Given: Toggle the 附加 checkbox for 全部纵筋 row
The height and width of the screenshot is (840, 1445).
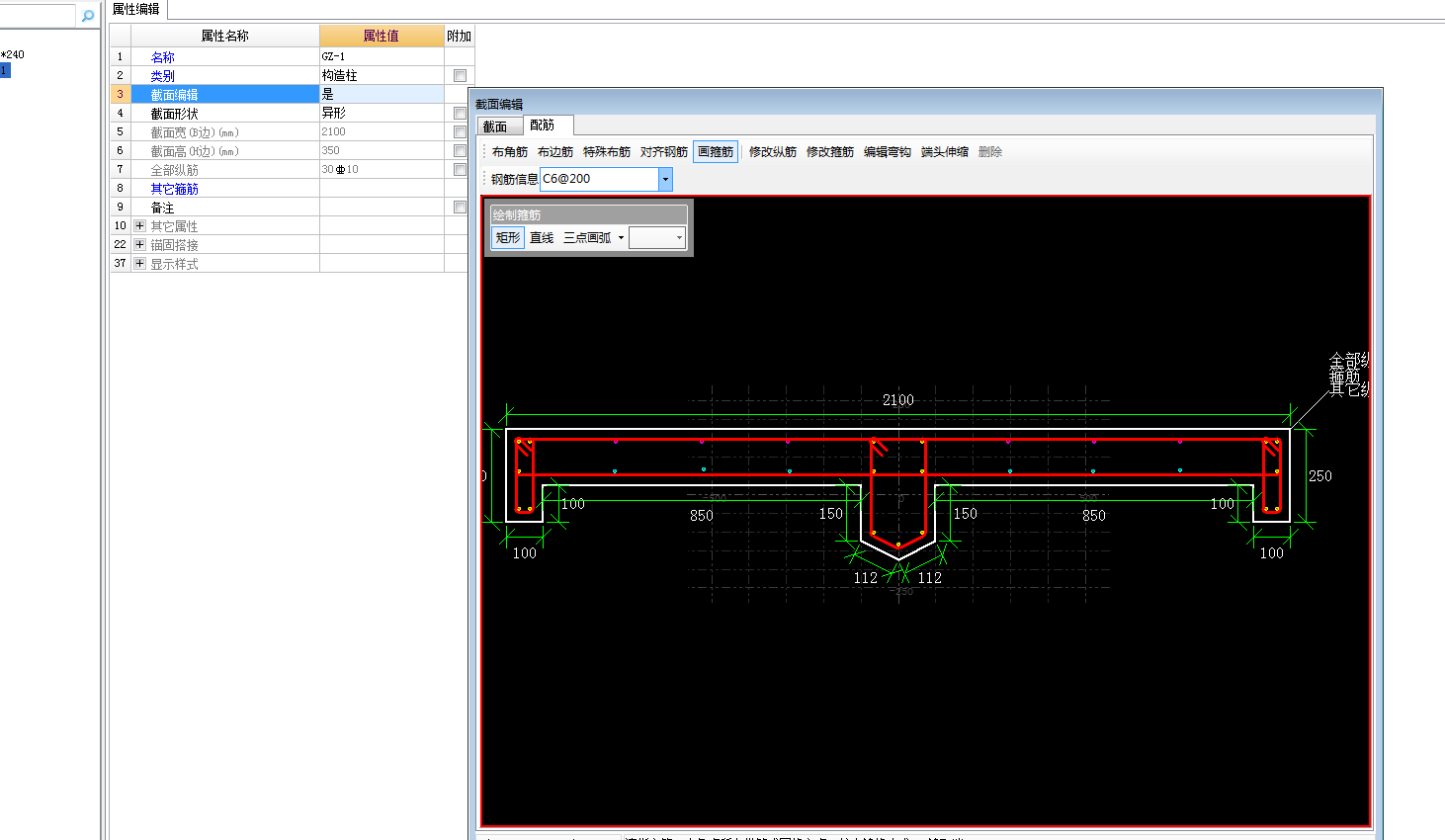Looking at the screenshot, I should (460, 170).
